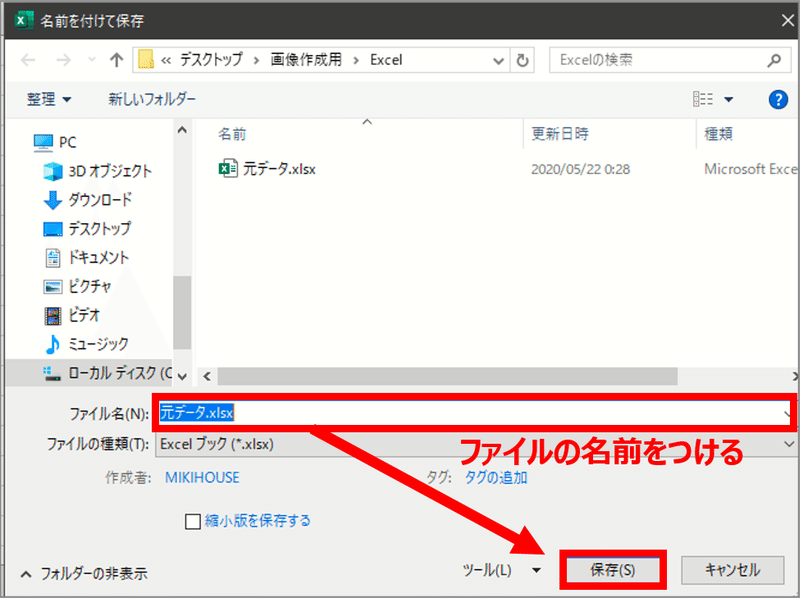Sort files by 更新日時 column
The image size is (800, 598).
pyautogui.click(x=560, y=134)
